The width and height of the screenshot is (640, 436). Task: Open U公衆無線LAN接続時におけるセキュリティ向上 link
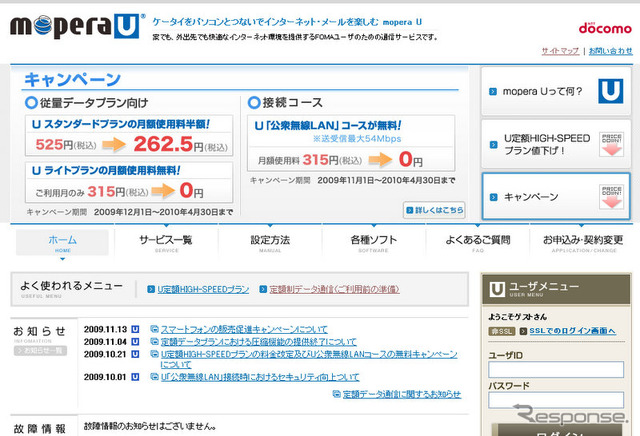pos(260,377)
